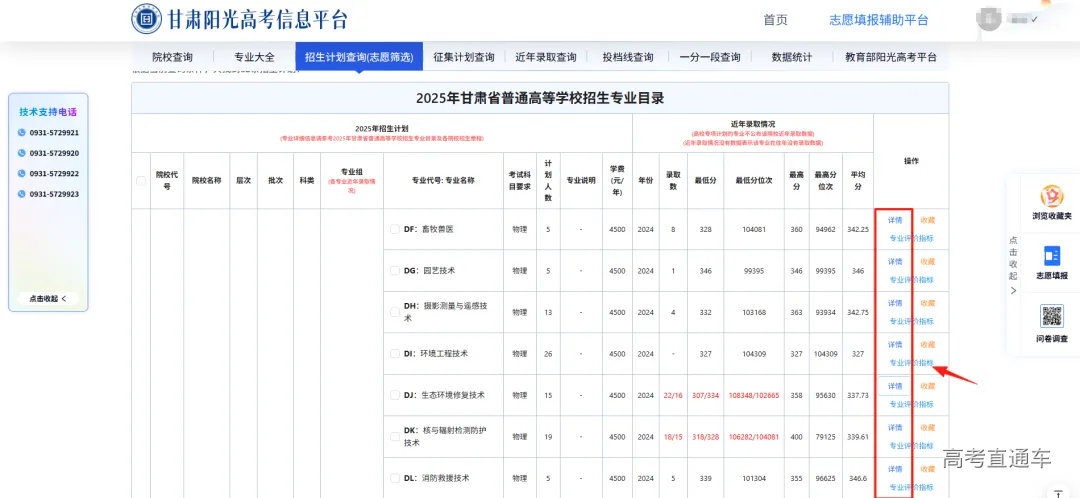
Task: Switch to 近年录取查询 tab
Action: click(x=546, y=57)
